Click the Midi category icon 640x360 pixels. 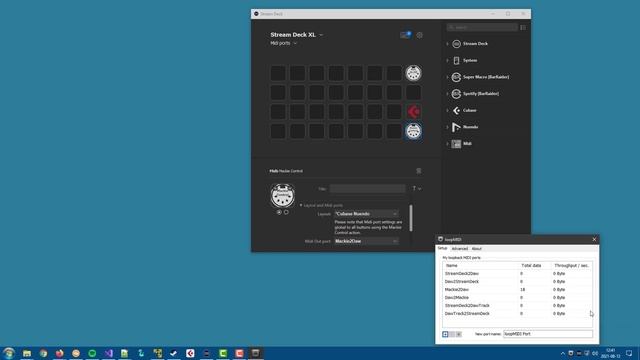[456, 144]
